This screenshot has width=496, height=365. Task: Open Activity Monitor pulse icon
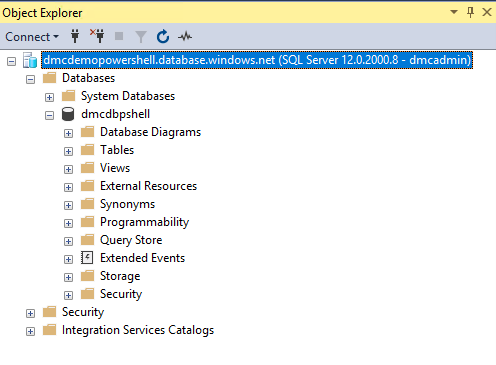tap(185, 36)
